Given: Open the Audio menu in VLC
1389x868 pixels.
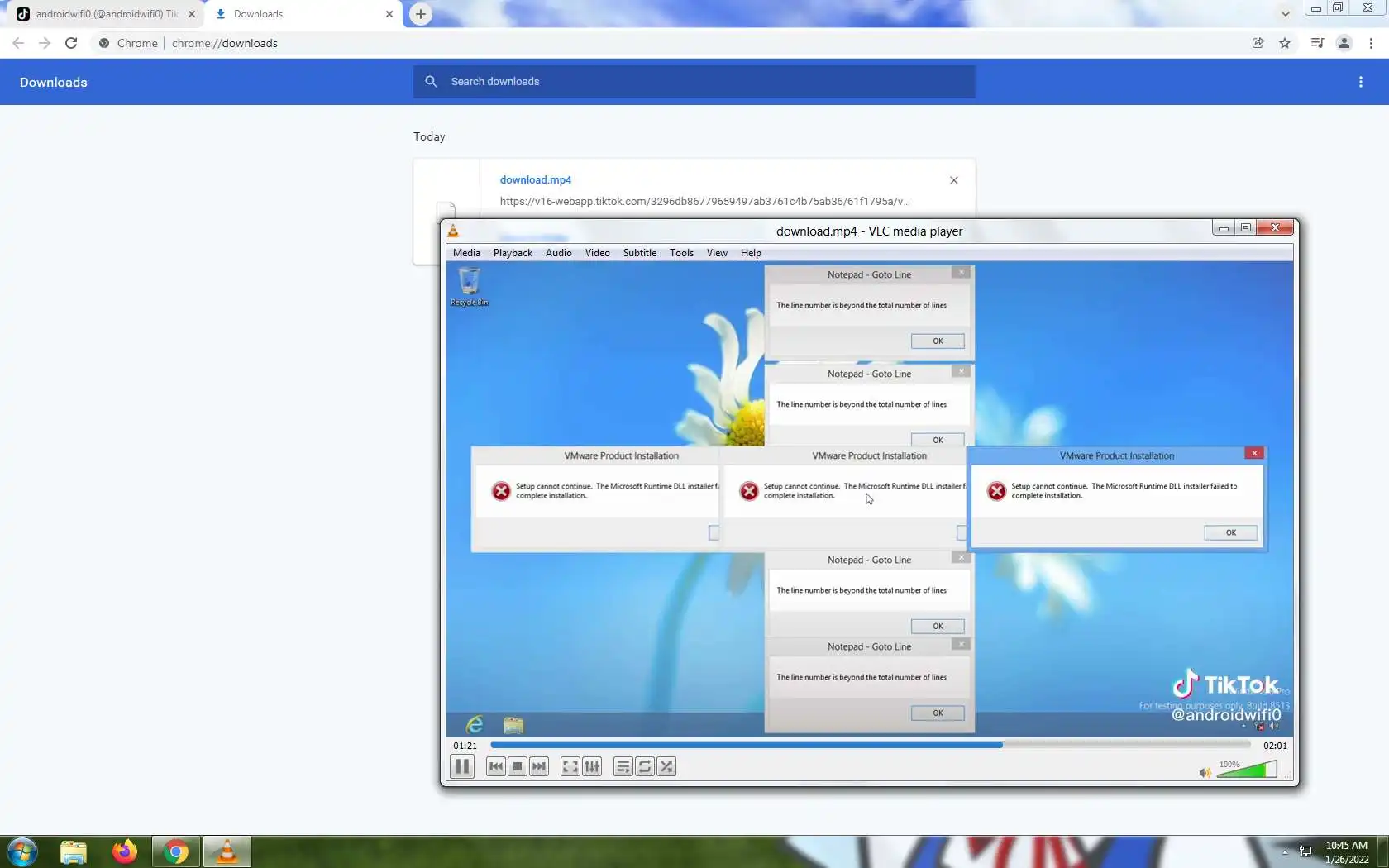Looking at the screenshot, I should [x=558, y=253].
